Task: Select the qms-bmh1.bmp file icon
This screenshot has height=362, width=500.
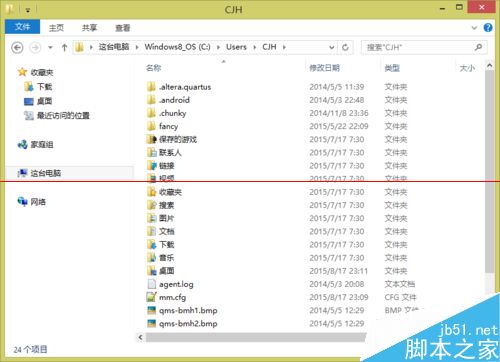Action: coord(151,310)
